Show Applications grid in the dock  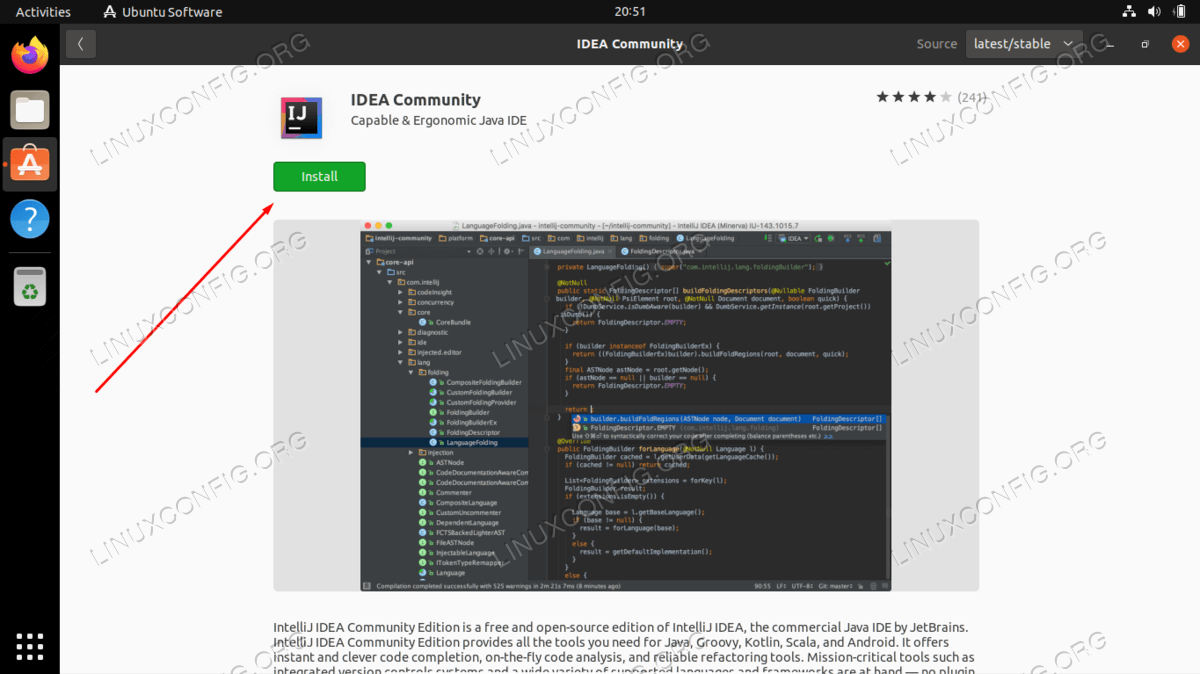[x=30, y=646]
